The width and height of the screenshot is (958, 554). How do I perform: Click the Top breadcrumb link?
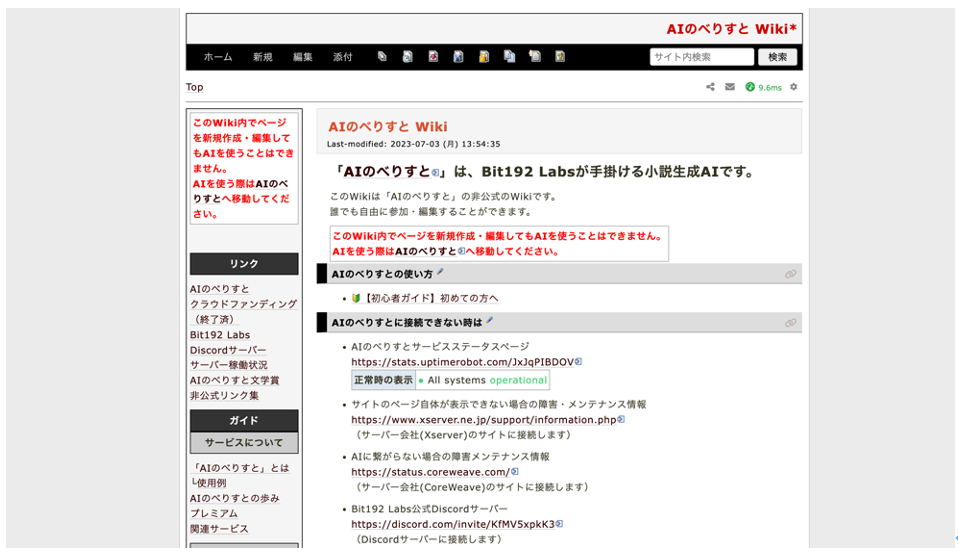(x=194, y=87)
